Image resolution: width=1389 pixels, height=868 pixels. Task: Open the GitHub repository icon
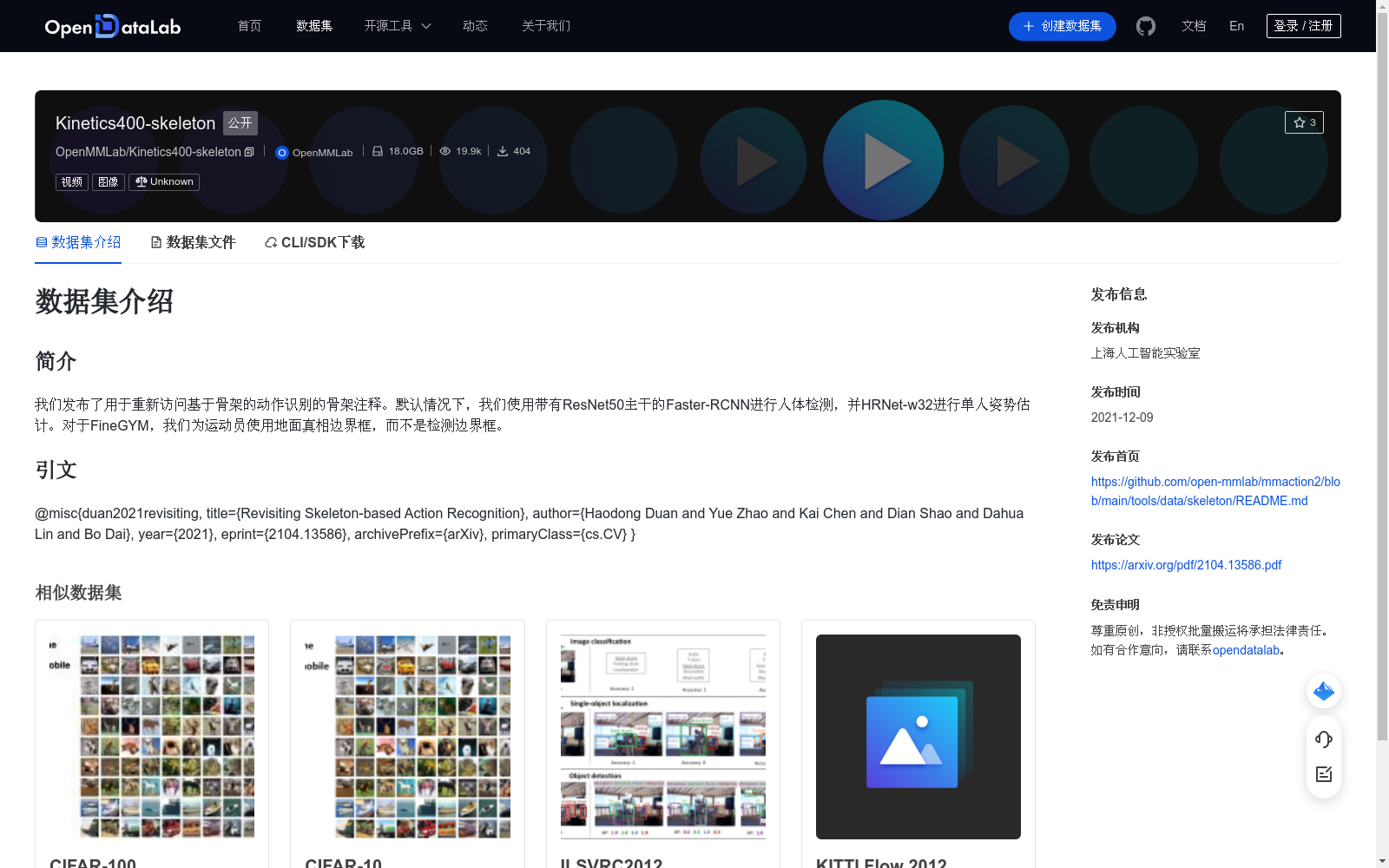coord(1146,26)
